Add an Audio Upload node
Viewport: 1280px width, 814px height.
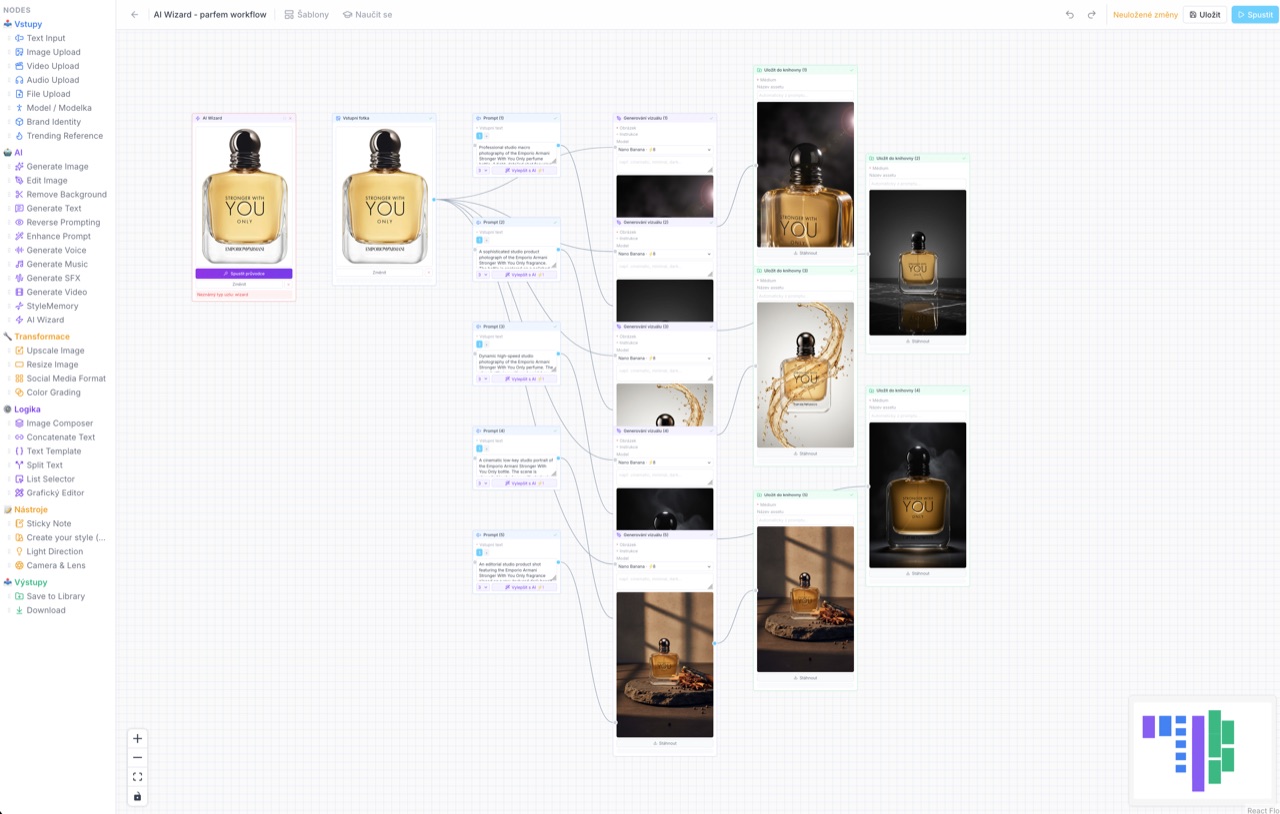click(x=52, y=80)
